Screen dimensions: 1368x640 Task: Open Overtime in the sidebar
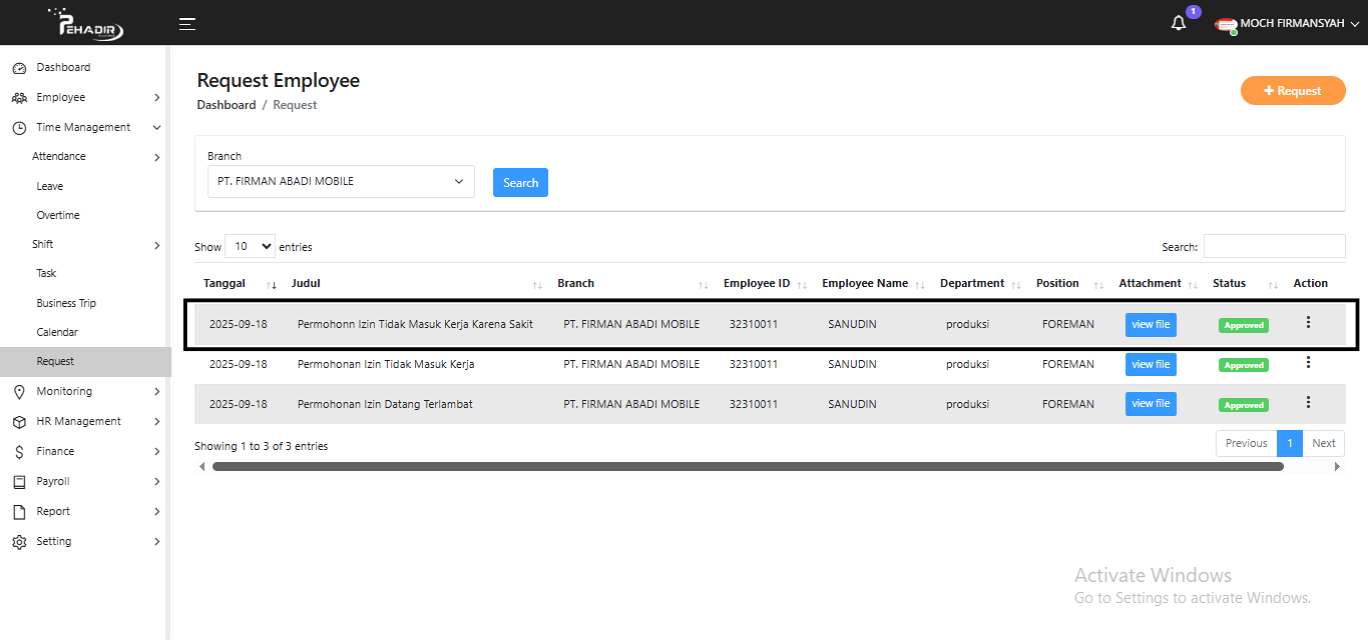coord(58,215)
